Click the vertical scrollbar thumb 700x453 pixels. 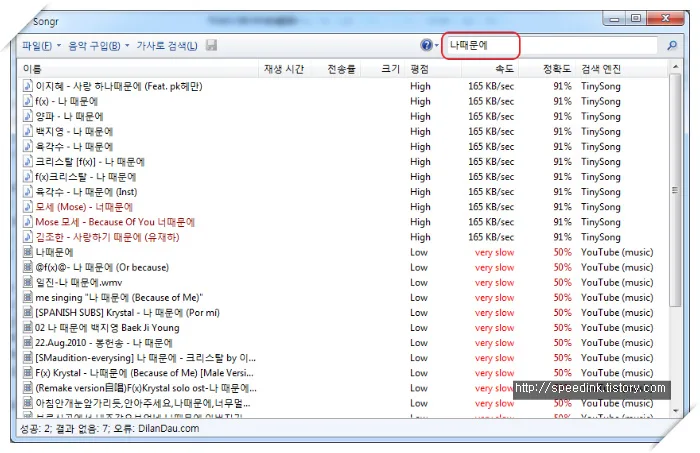[x=675, y=191]
